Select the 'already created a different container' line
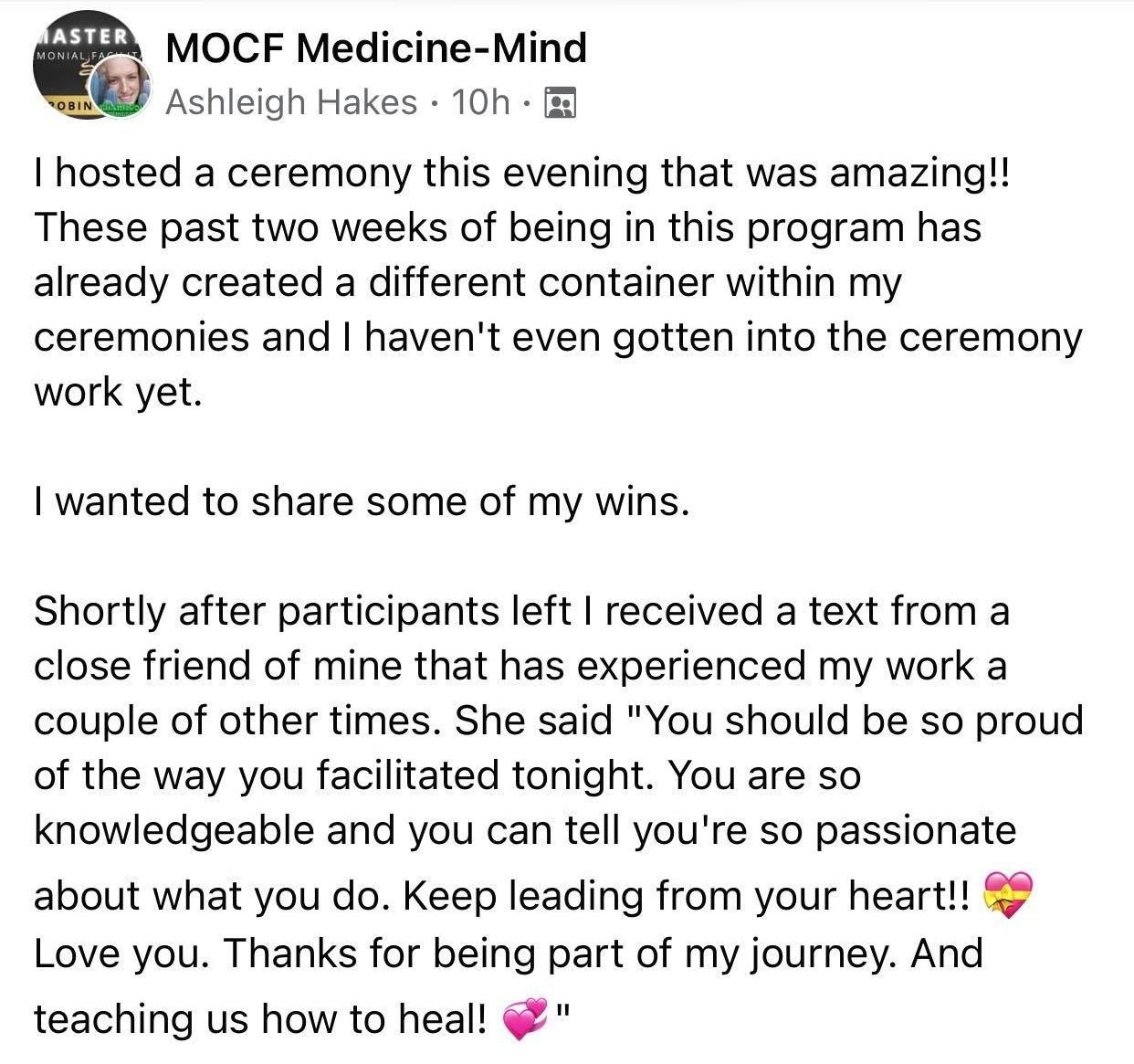 [x=467, y=283]
